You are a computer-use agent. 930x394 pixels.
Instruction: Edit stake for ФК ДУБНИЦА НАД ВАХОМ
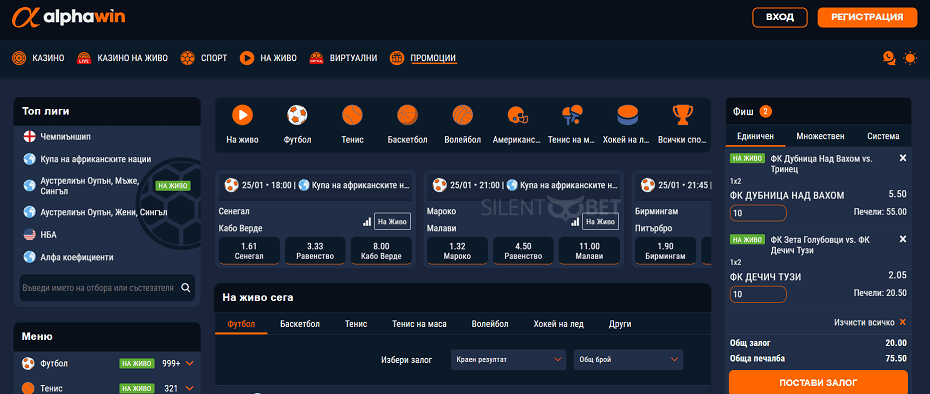coord(758,213)
